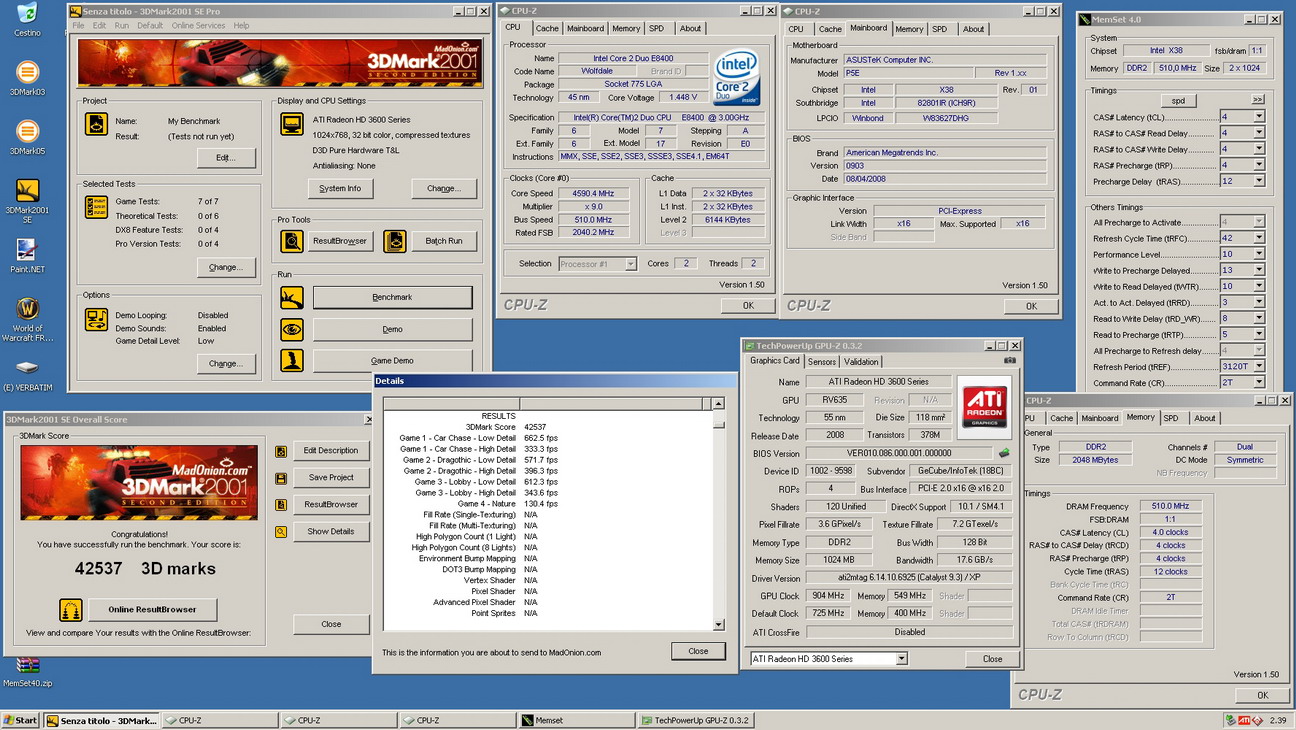
Task: Click the Start button on the taskbar
Action: [20, 720]
